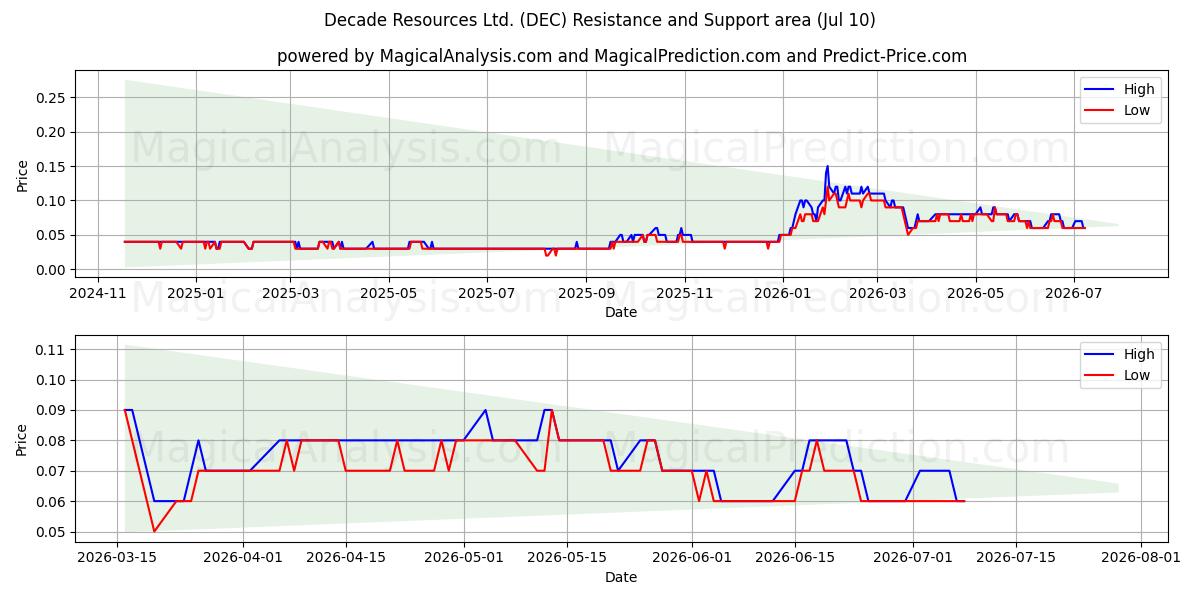Click the '2026-07-15' label in bottom chart
This screenshot has height=600, width=1200.
pos(1016,559)
